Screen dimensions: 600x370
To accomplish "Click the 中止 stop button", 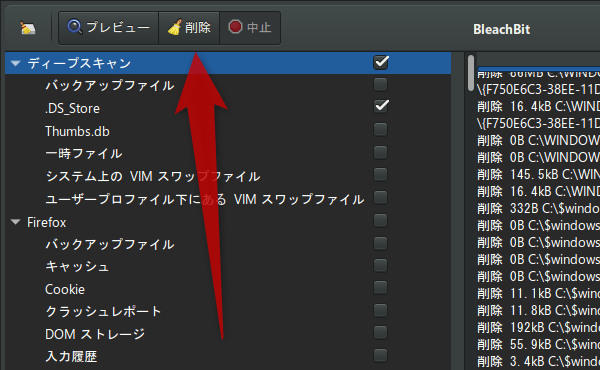I will coord(250,28).
